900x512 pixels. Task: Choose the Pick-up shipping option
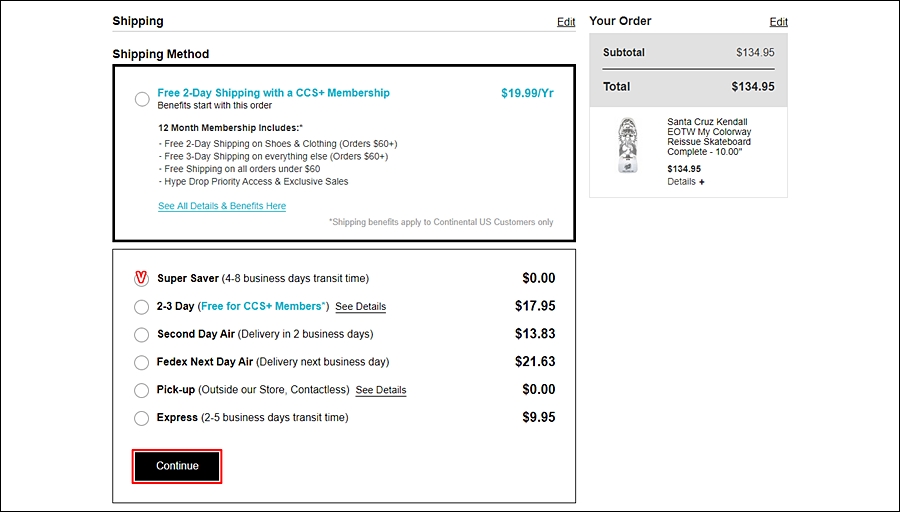coord(141,390)
